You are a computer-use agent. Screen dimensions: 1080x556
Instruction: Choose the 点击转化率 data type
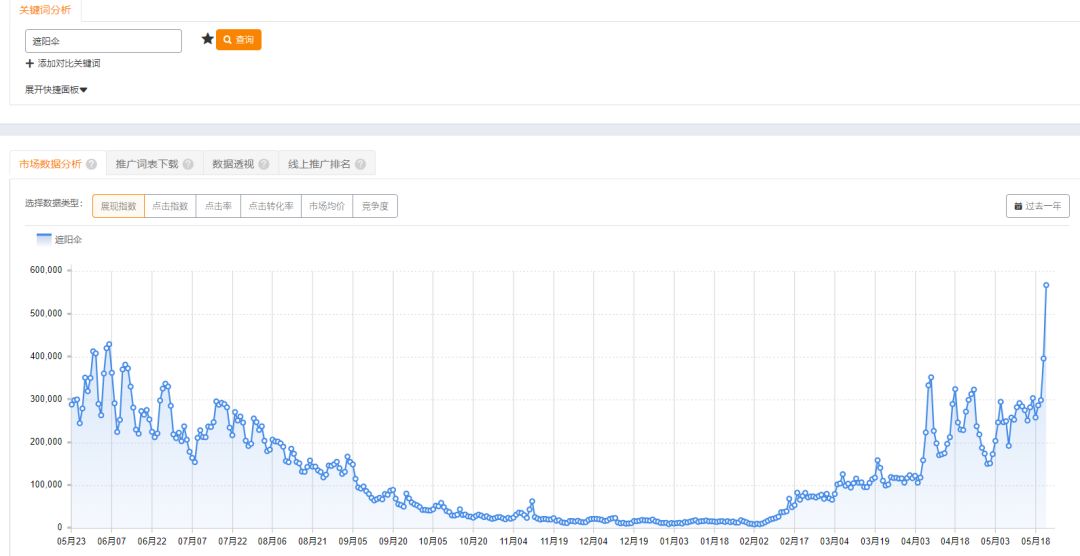tap(271, 206)
